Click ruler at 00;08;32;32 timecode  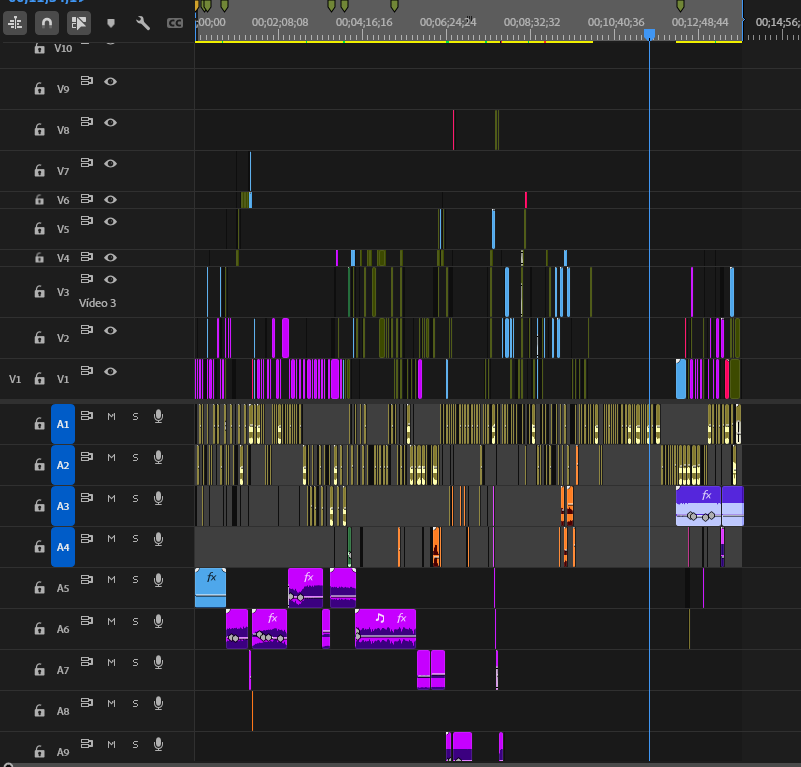[x=532, y=22]
